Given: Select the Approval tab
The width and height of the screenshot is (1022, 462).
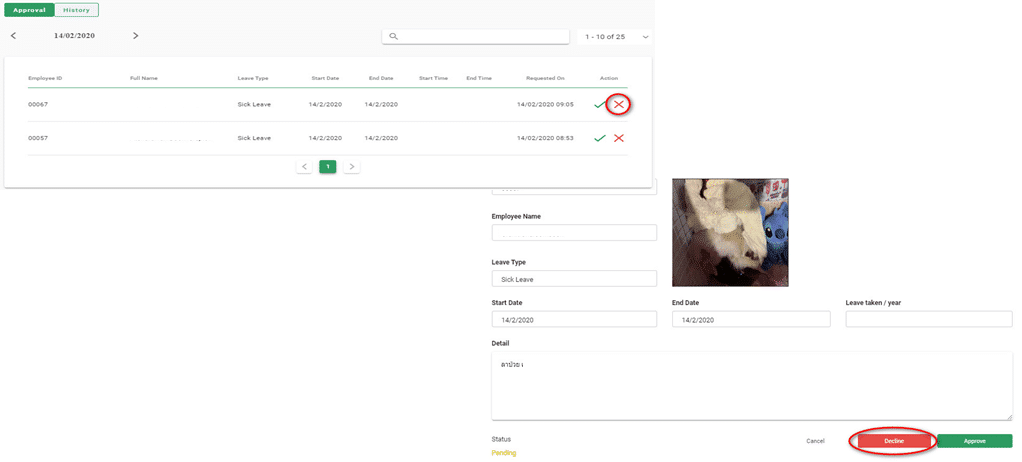Looking at the screenshot, I should point(29,10).
